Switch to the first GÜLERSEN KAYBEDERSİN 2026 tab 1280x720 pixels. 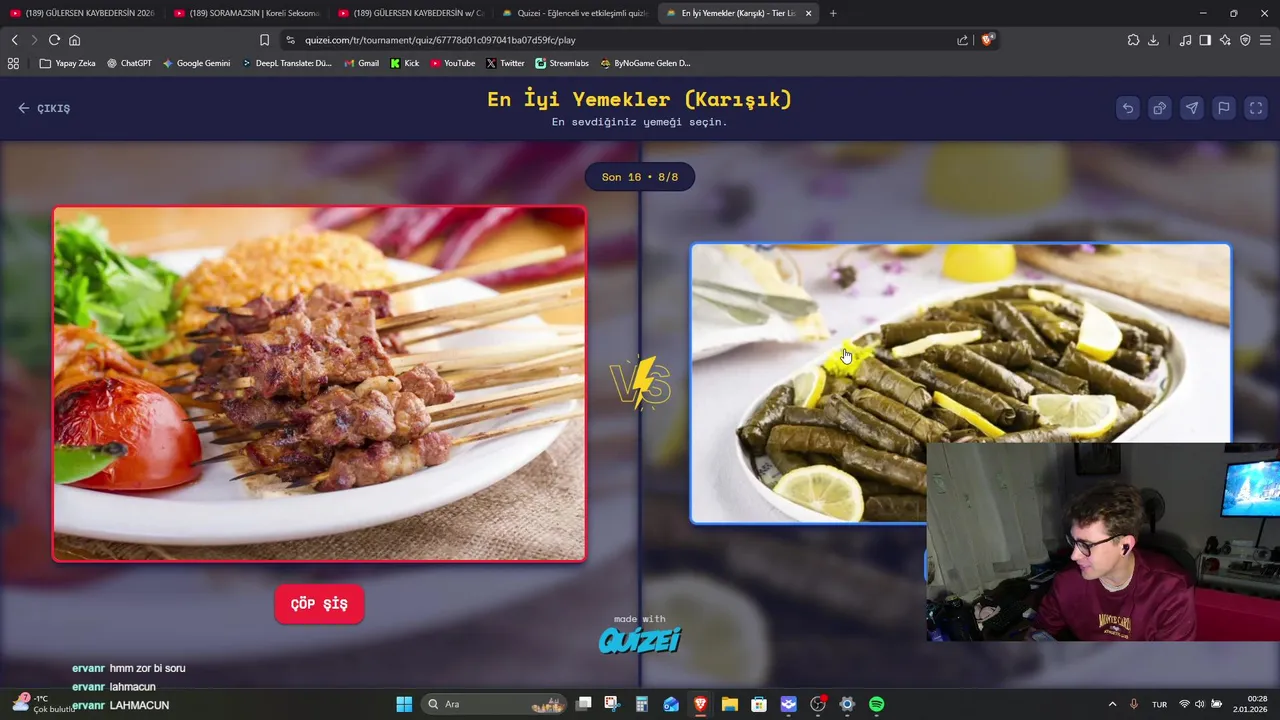(x=82, y=13)
